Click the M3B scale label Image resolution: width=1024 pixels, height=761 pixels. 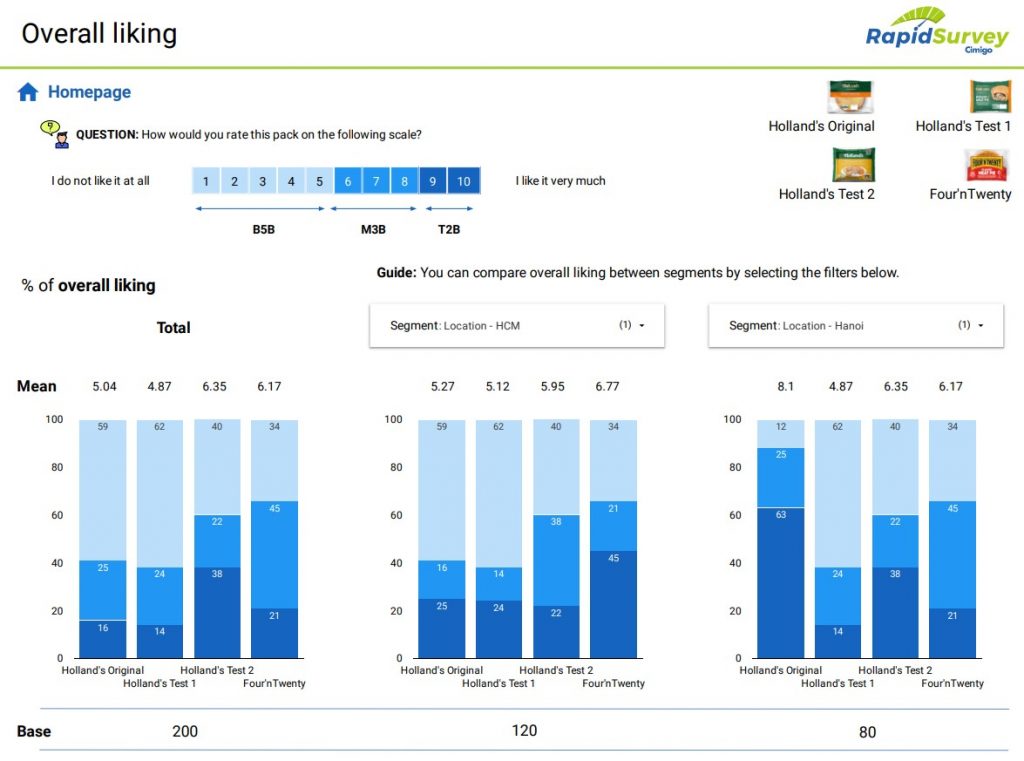tap(374, 229)
